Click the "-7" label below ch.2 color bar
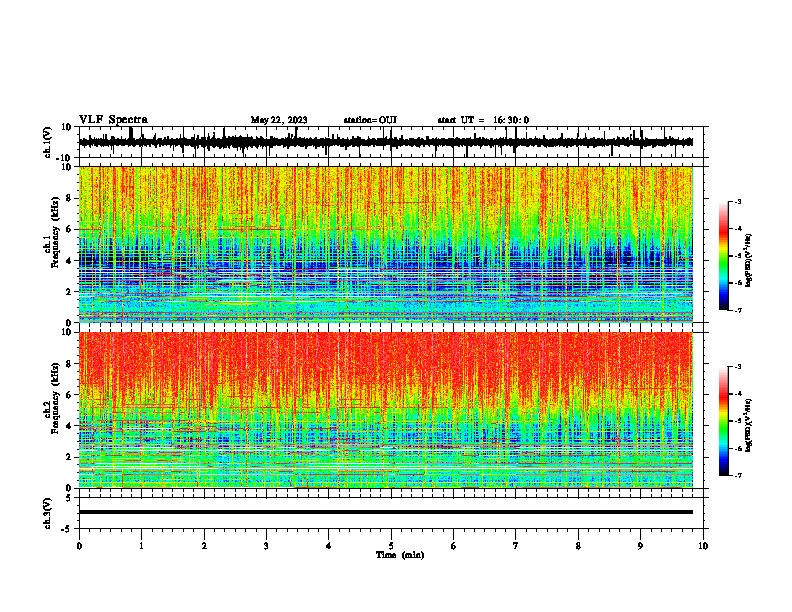 point(738,475)
